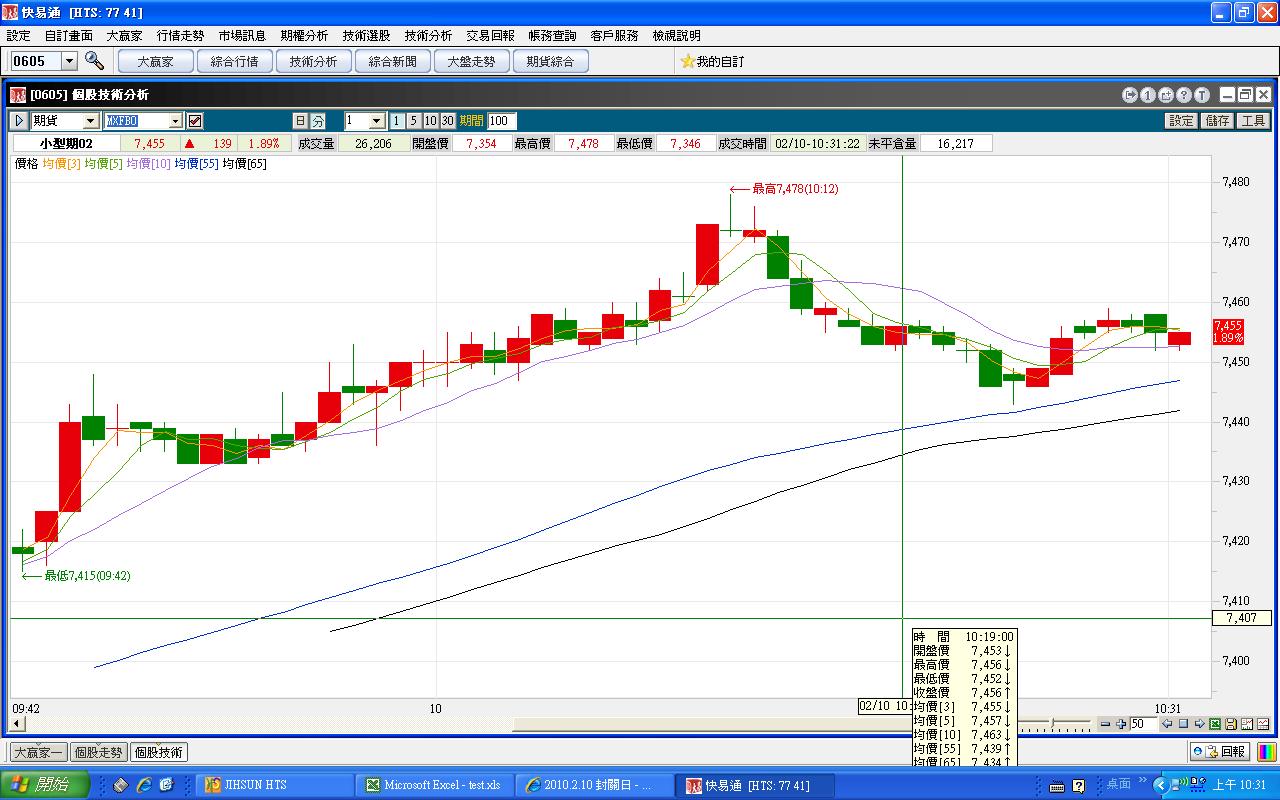Click the left arrow chart navigation icon
Image resolution: width=1280 pixels, height=800 pixels.
point(1167,724)
